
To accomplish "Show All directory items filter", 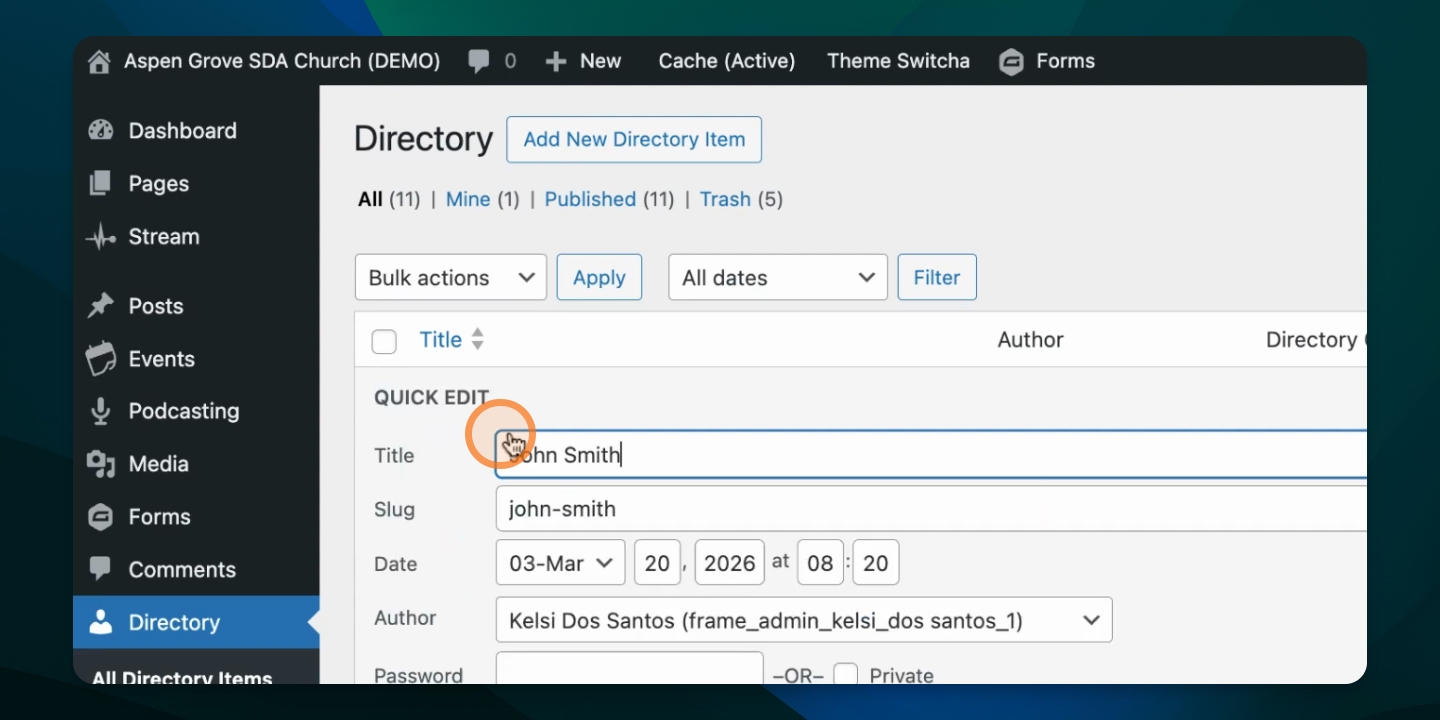I will pyautogui.click(x=370, y=199).
